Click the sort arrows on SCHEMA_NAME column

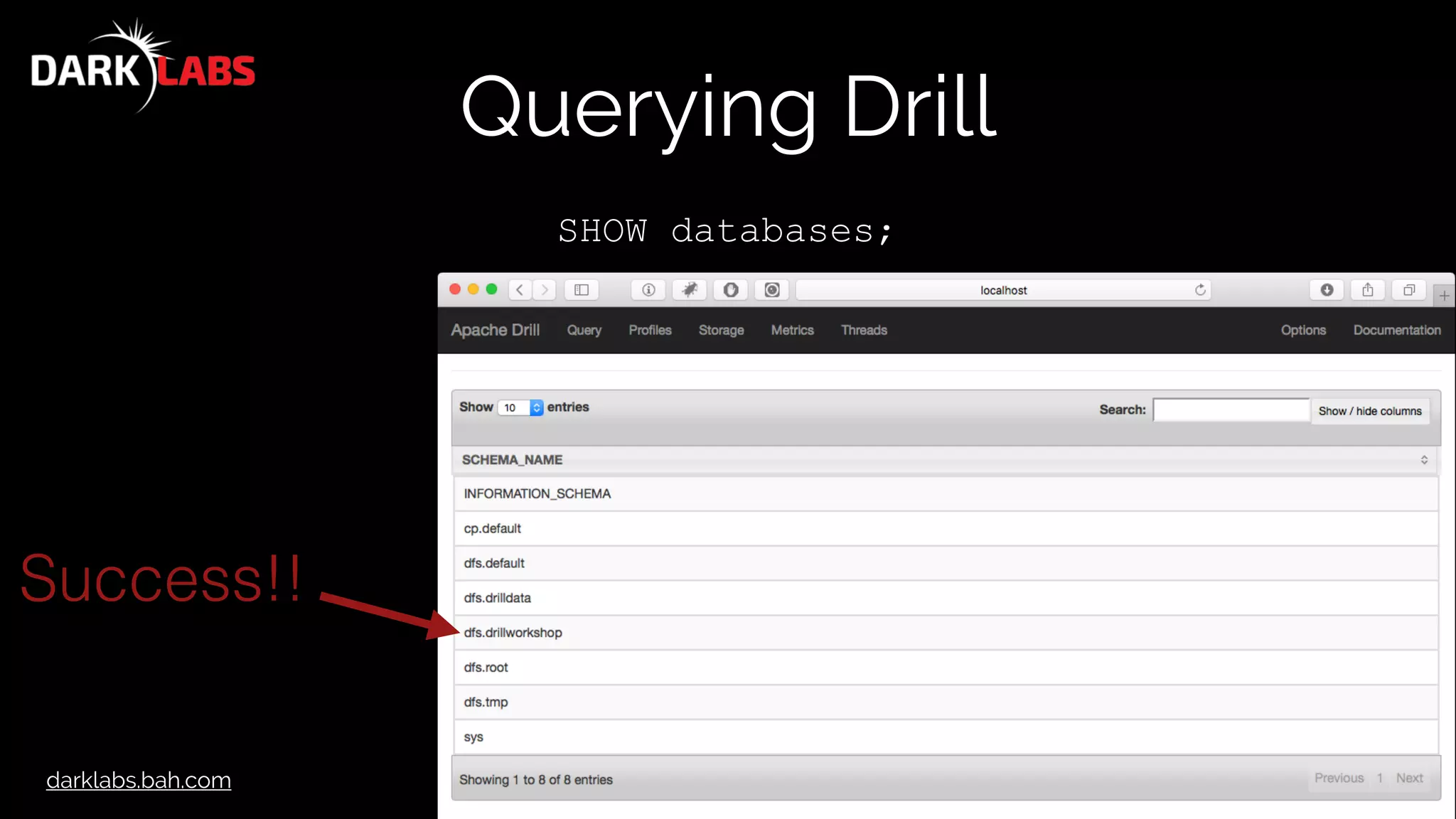[1424, 460]
